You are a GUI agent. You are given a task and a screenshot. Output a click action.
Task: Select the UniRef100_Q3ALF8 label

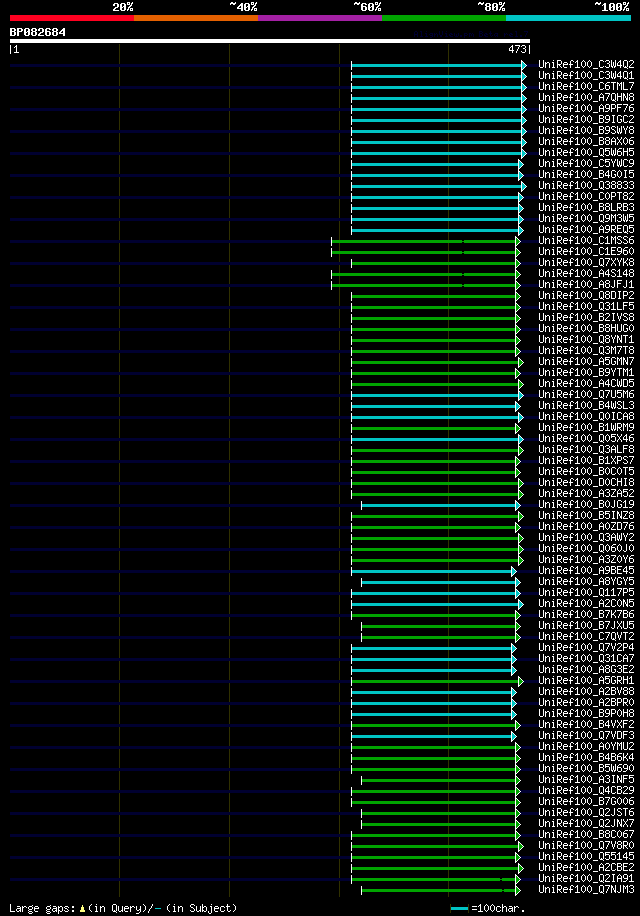coord(586,450)
